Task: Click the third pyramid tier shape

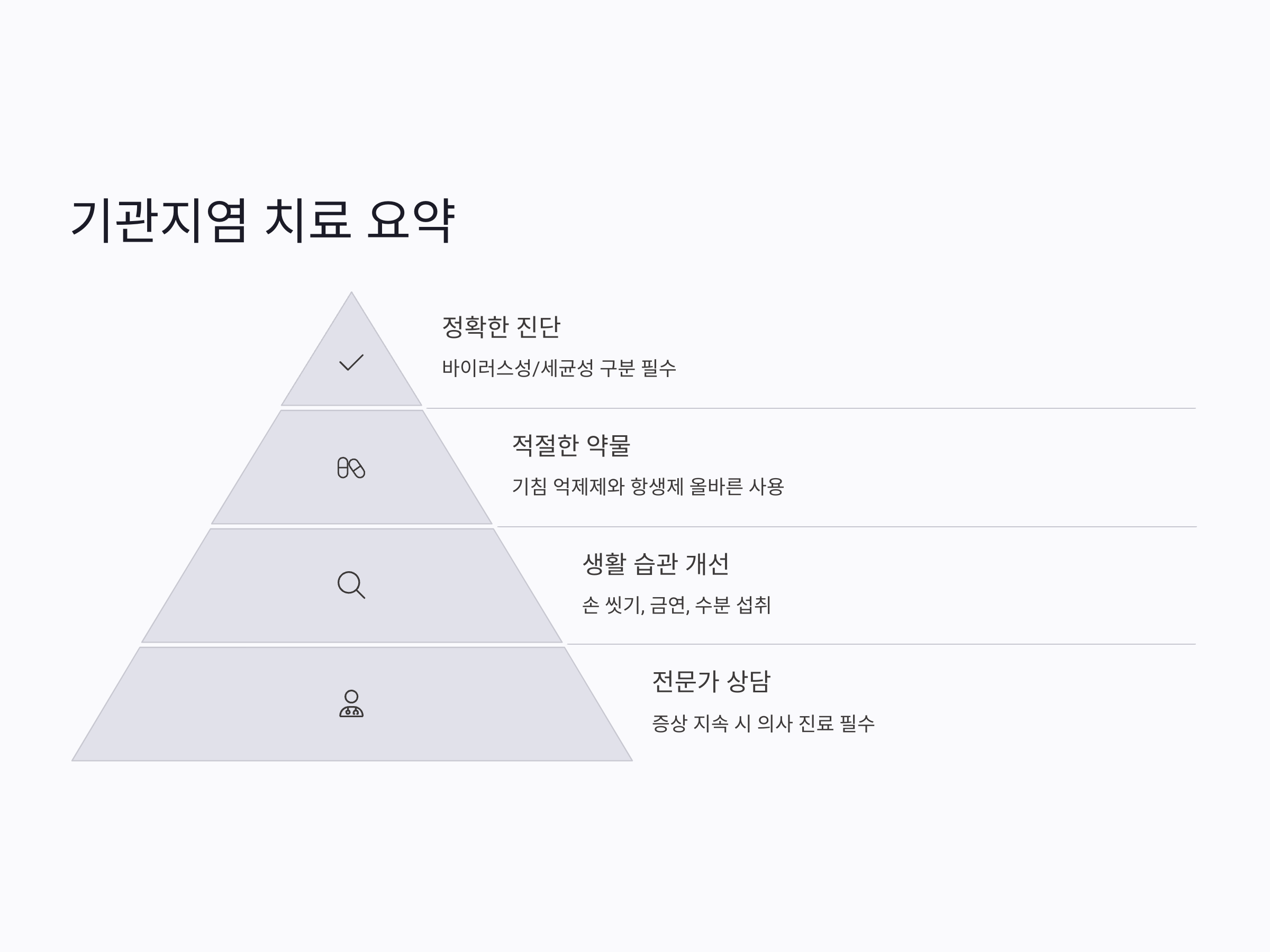Action: [351, 585]
